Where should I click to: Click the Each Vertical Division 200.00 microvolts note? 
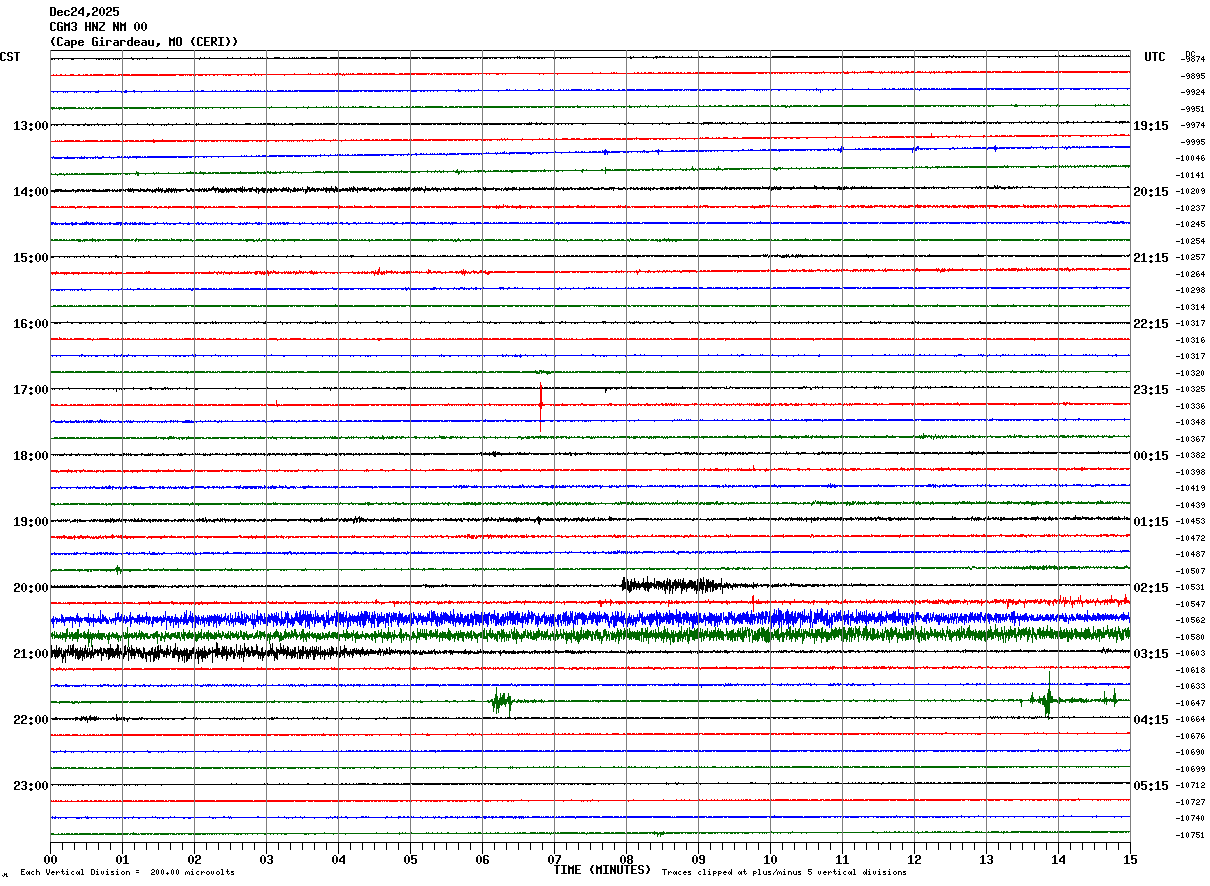click(127, 873)
